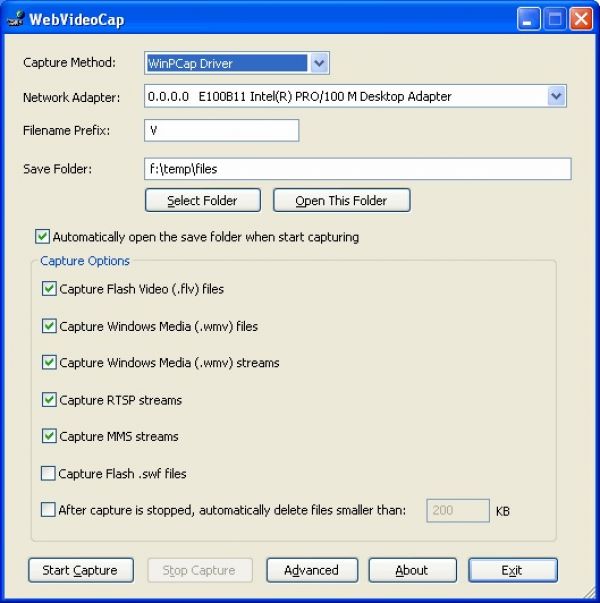Viewport: 600px width, 603px height.
Task: Click the WebVideoCap title bar app icon
Action: 15,18
